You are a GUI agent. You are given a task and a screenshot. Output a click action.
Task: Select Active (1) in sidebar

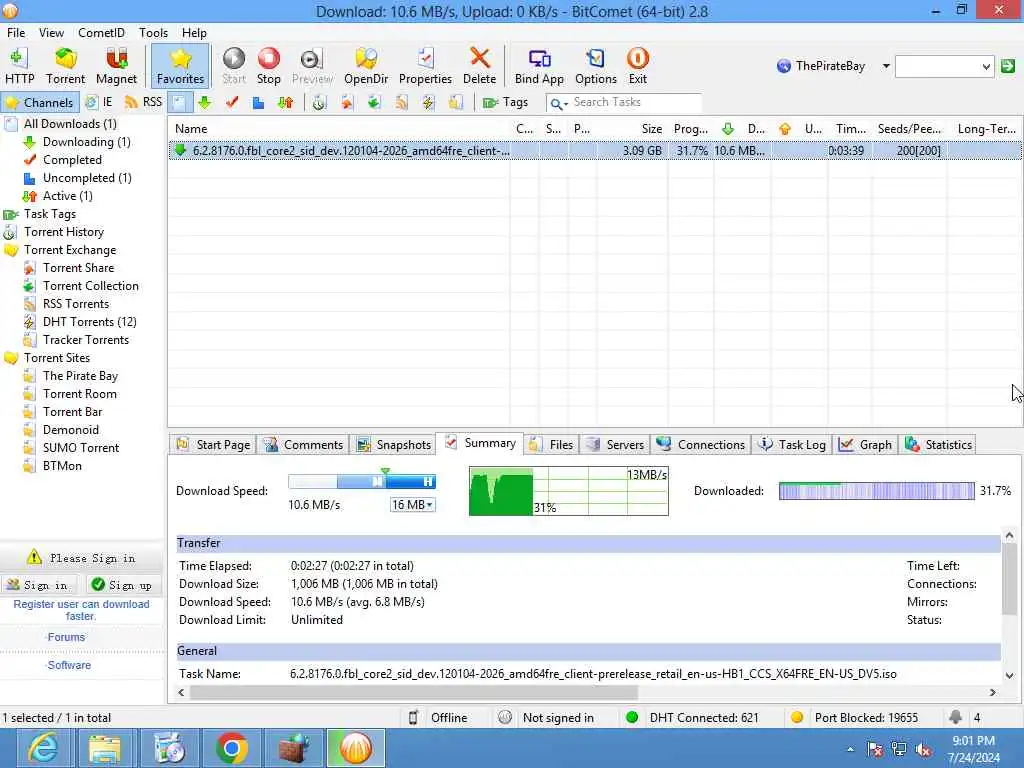pyautogui.click(x=67, y=196)
